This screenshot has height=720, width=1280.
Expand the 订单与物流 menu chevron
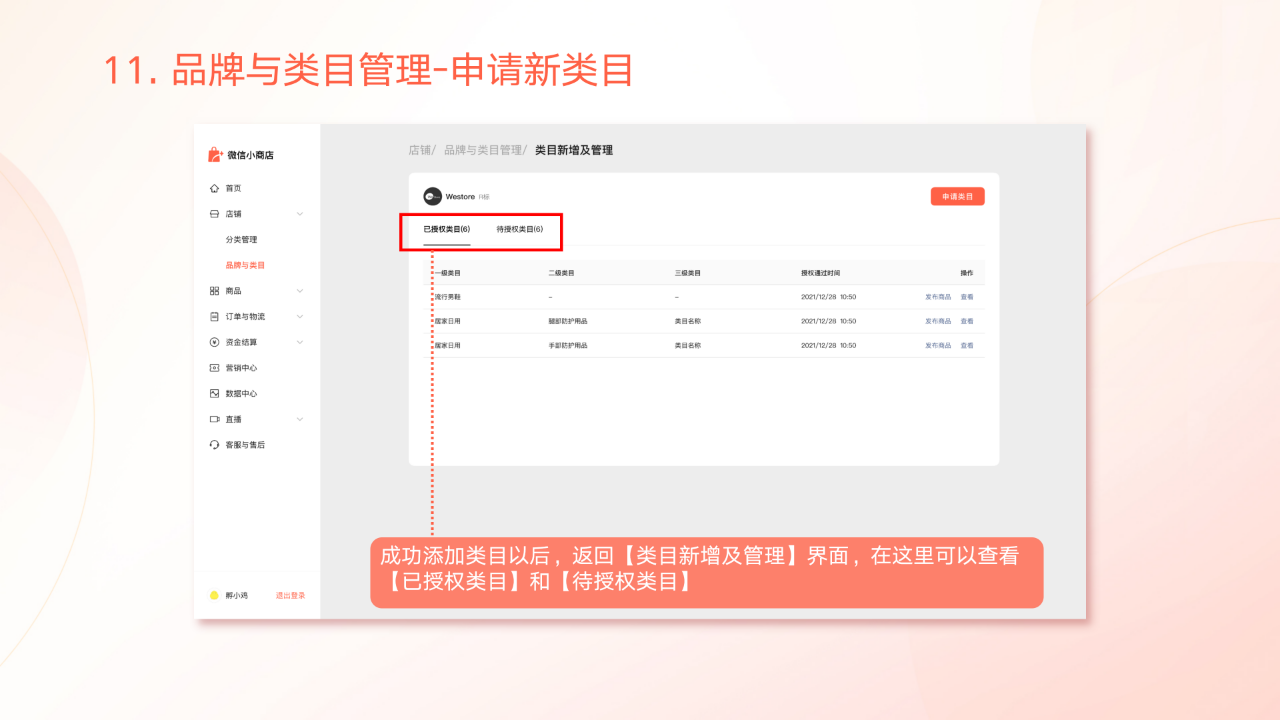point(299,316)
